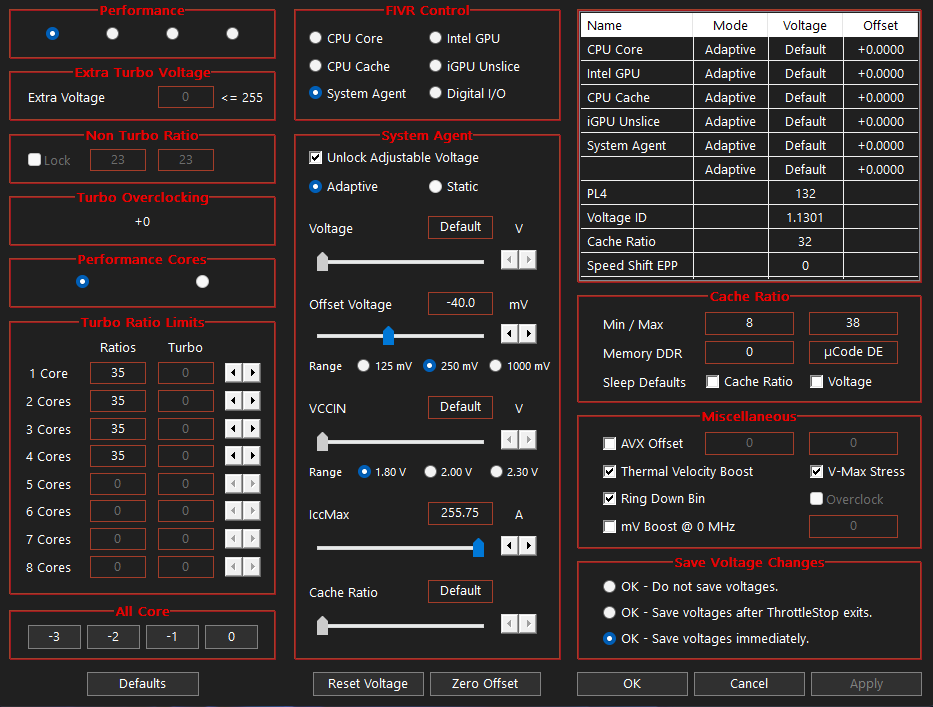Click the All Core -3 button
Image resolution: width=933 pixels, height=707 pixels.
tap(54, 637)
